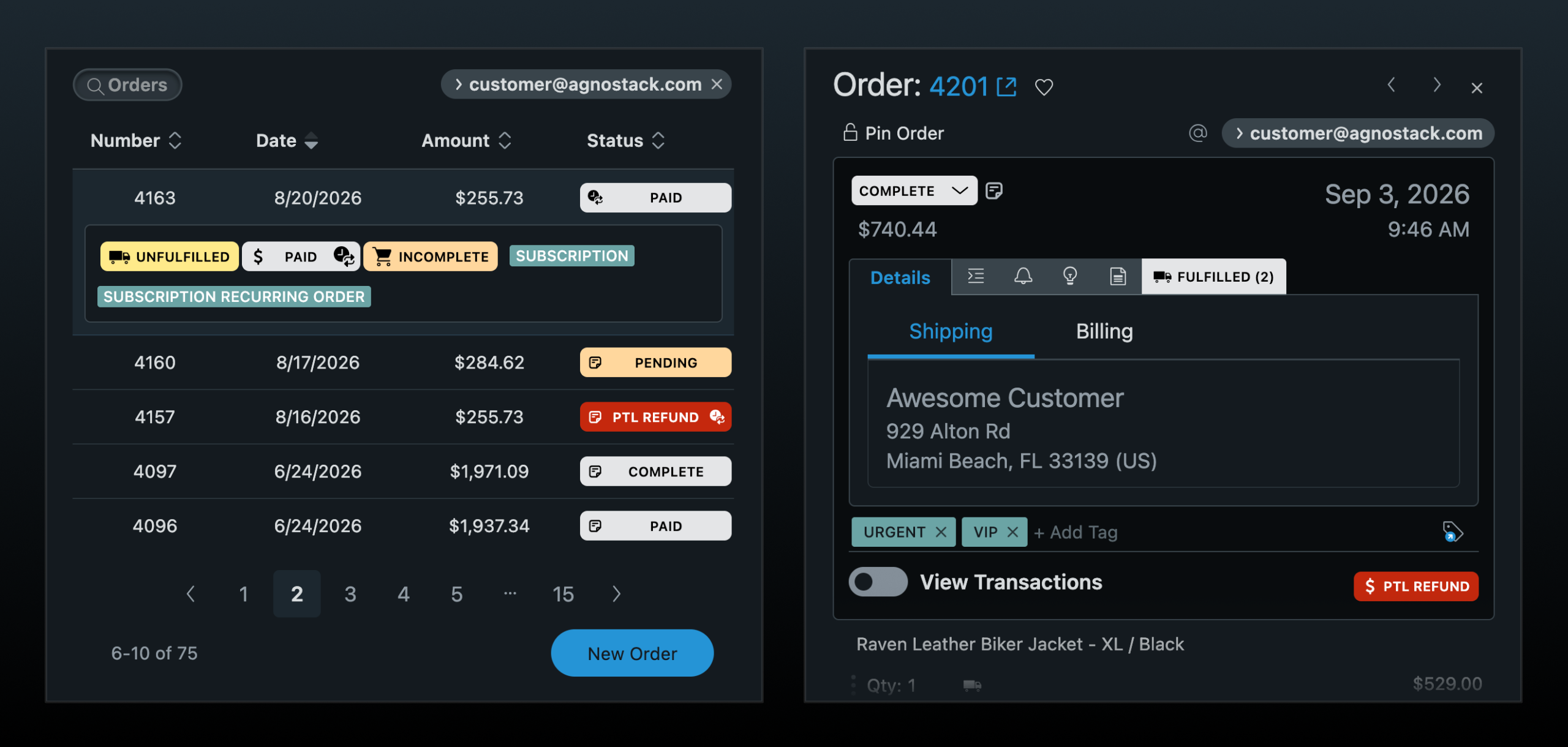This screenshot has height=747, width=1568.
Task: Expand customer chip in order detail panel
Action: pyautogui.click(x=1239, y=133)
